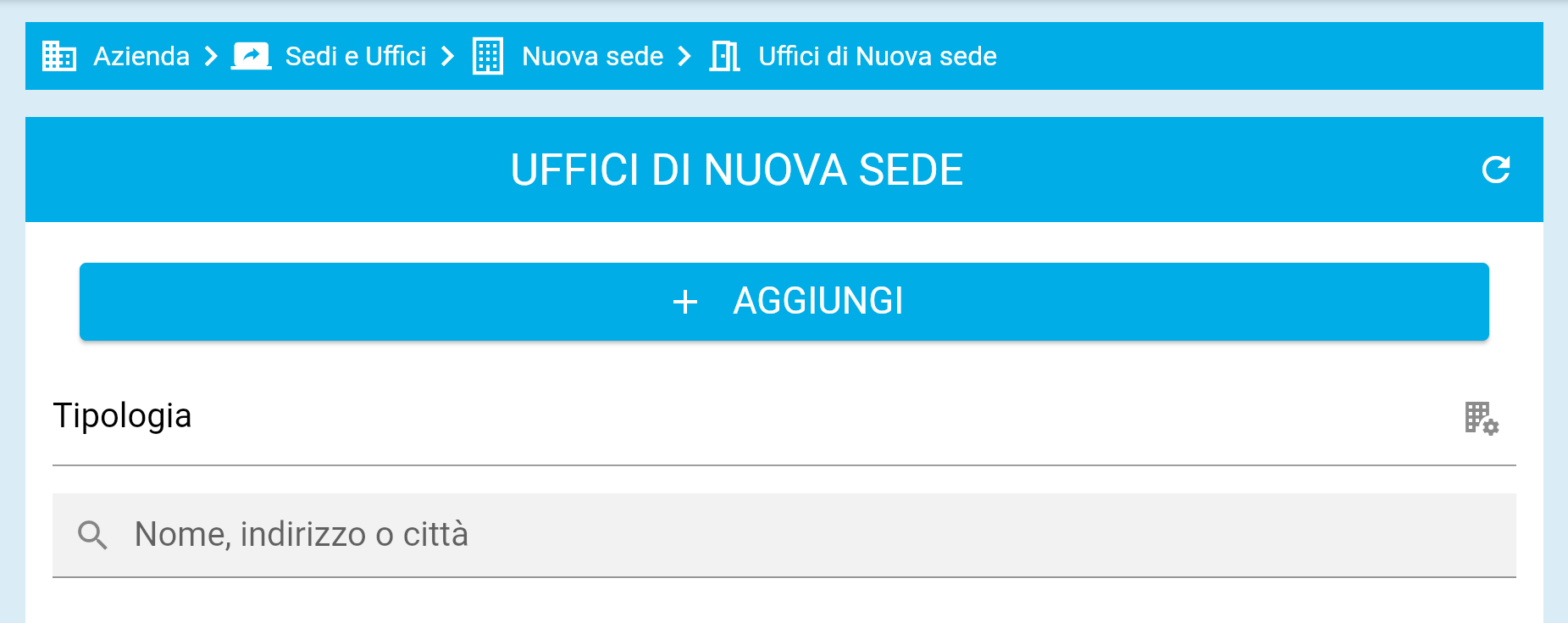This screenshot has width=1568, height=623.
Task: Click the magnifier search icon
Action: [x=92, y=535]
